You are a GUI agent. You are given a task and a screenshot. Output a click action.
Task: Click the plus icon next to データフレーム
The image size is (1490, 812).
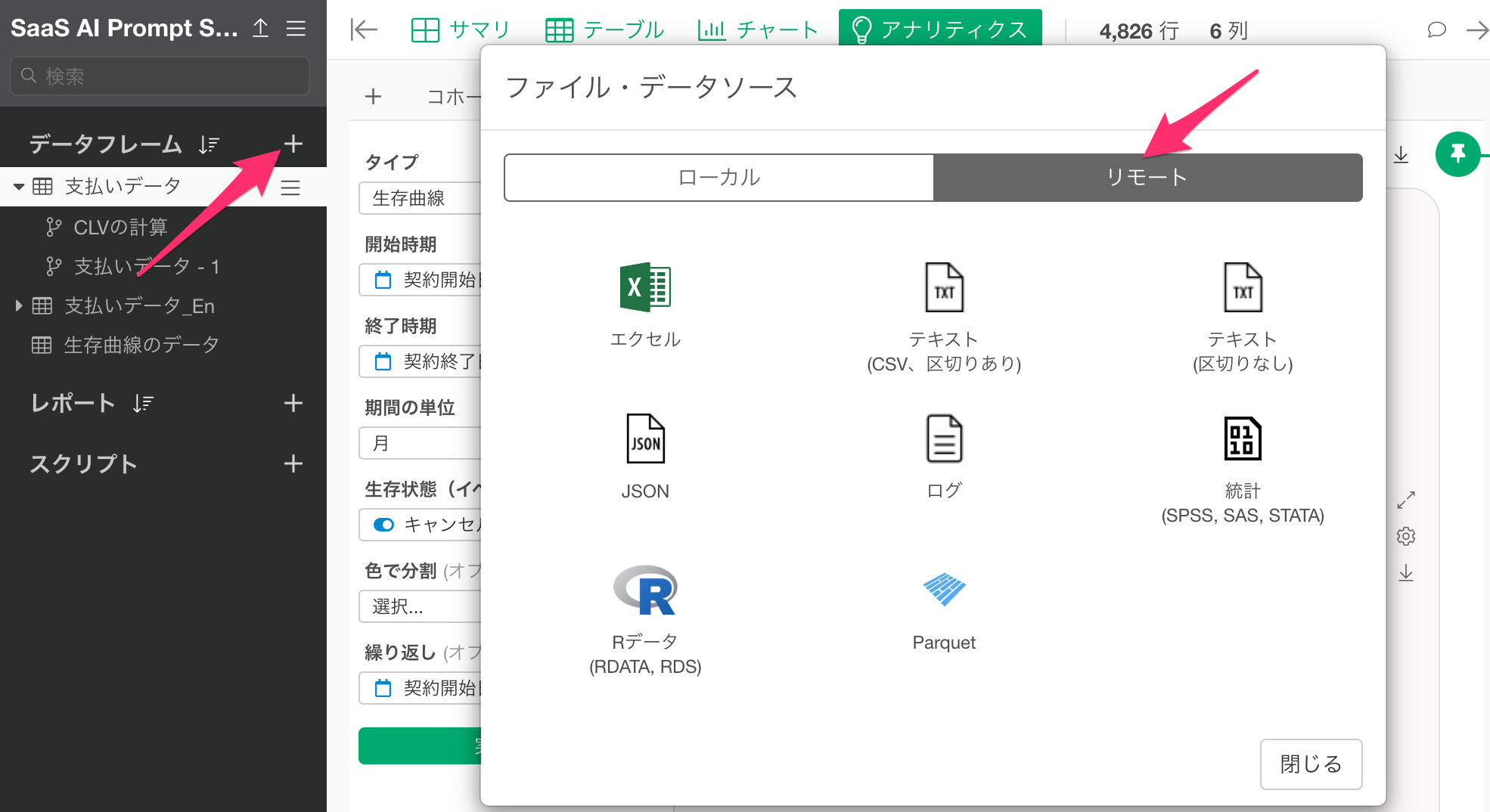point(293,144)
